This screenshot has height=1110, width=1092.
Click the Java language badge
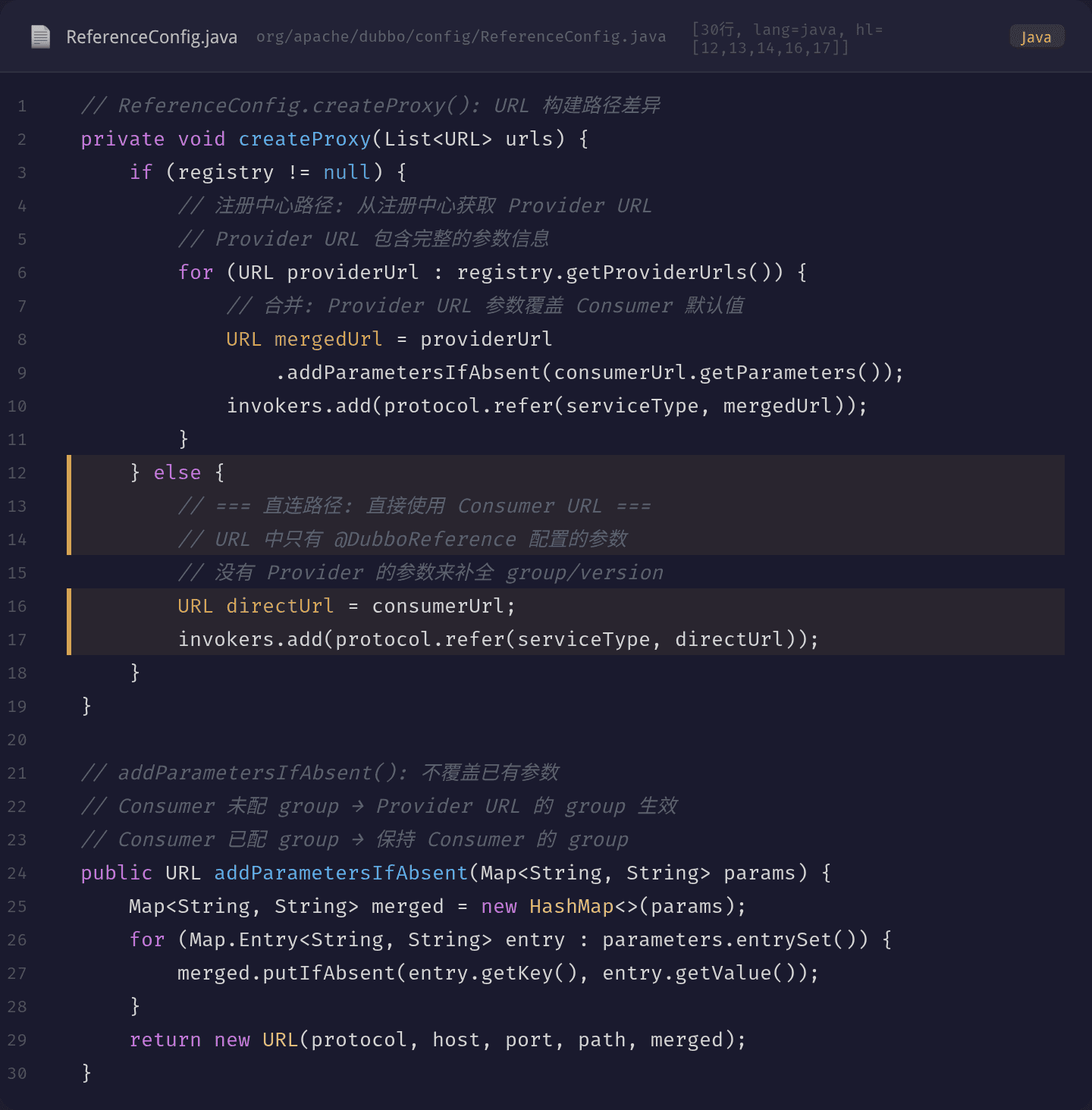click(x=1037, y=37)
